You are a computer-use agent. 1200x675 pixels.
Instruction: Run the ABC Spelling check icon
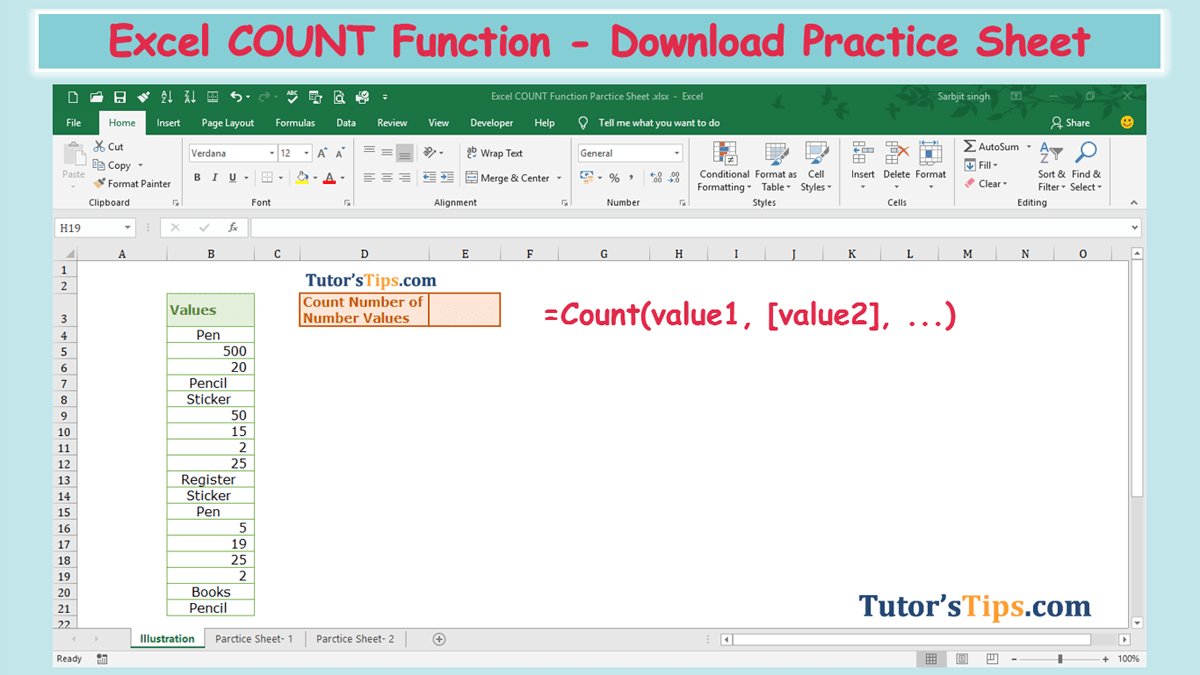(x=292, y=97)
